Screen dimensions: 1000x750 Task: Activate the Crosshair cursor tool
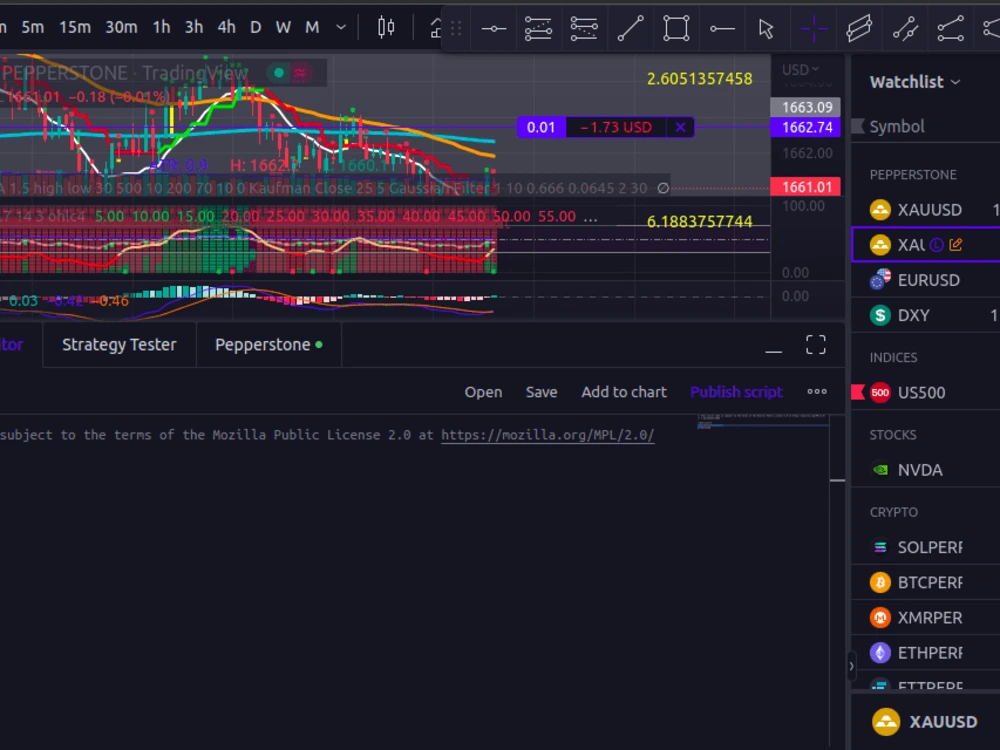[814, 28]
